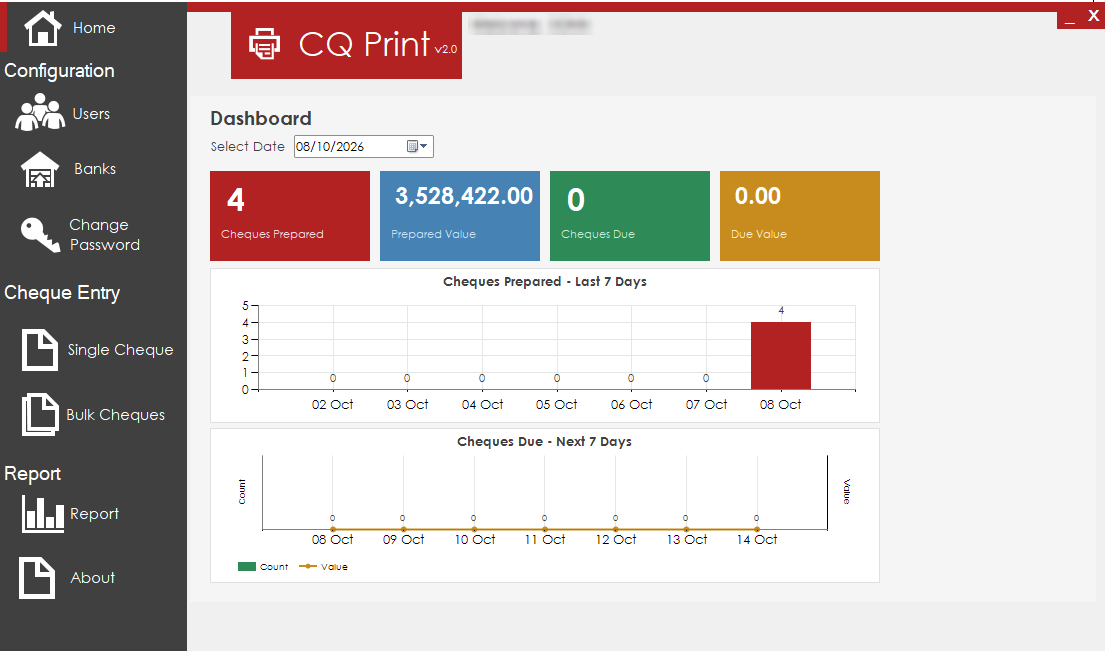Click the CQ Print printer logo icon
Screen dimensions: 1105x651
tap(264, 44)
